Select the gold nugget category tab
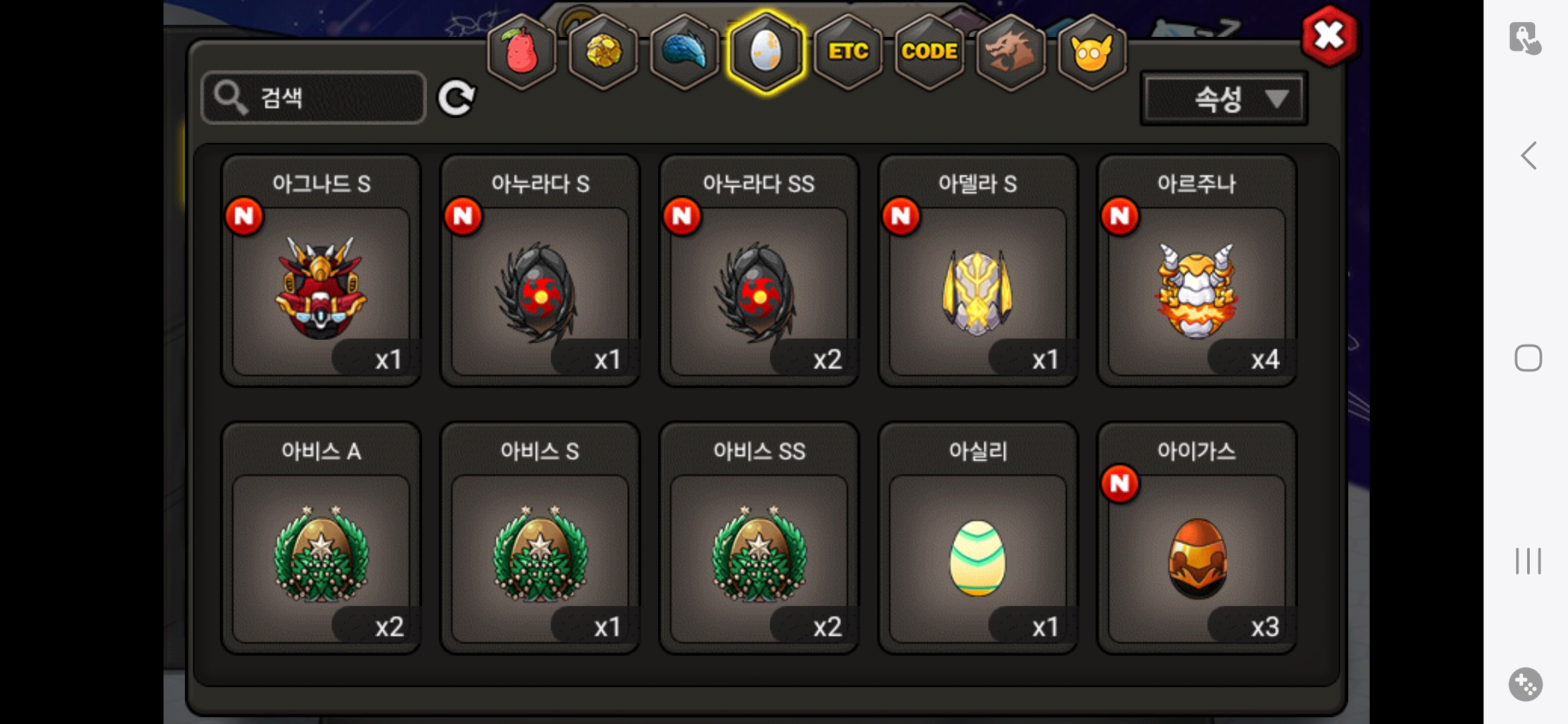Screen dimensions: 1568x724 point(603,52)
